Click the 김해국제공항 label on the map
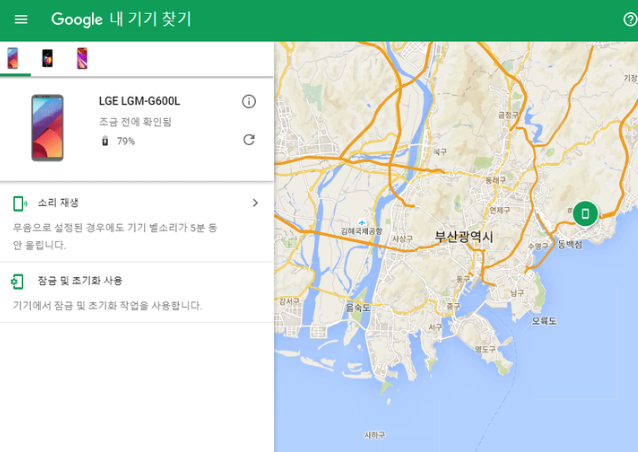Screen dimensions: 638x452 point(361,231)
